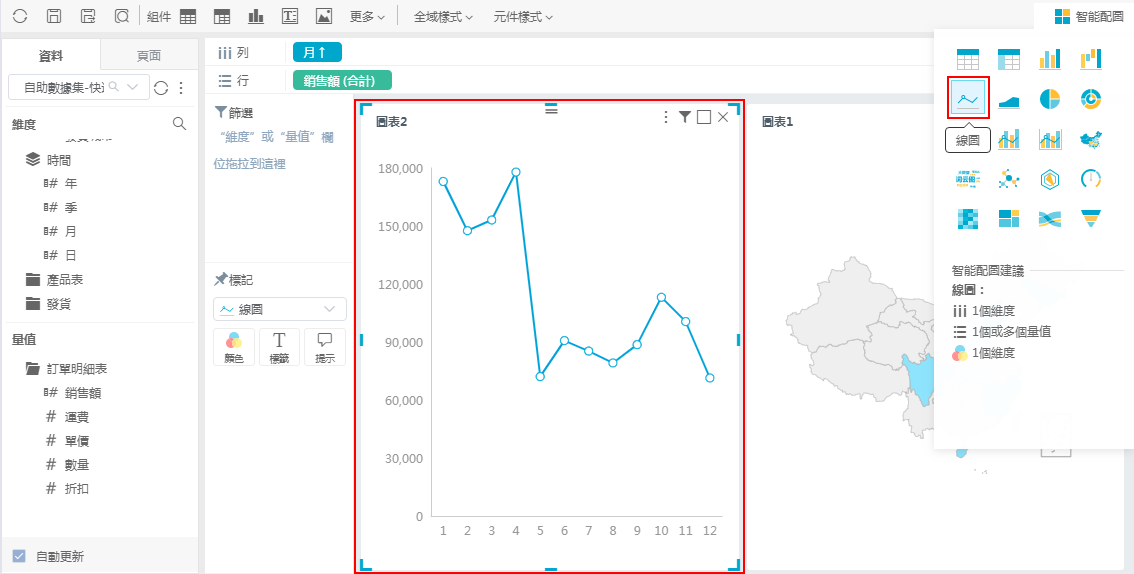Image resolution: width=1134 pixels, height=574 pixels.
Task: Toggle the 自動更新 checkbox
Action: click(x=19, y=556)
